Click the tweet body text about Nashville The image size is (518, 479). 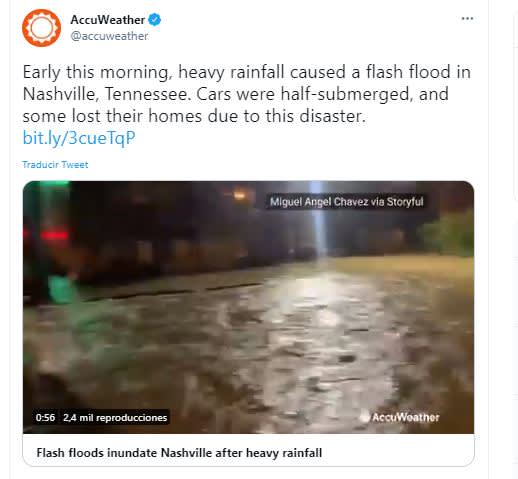pyautogui.click(x=247, y=94)
